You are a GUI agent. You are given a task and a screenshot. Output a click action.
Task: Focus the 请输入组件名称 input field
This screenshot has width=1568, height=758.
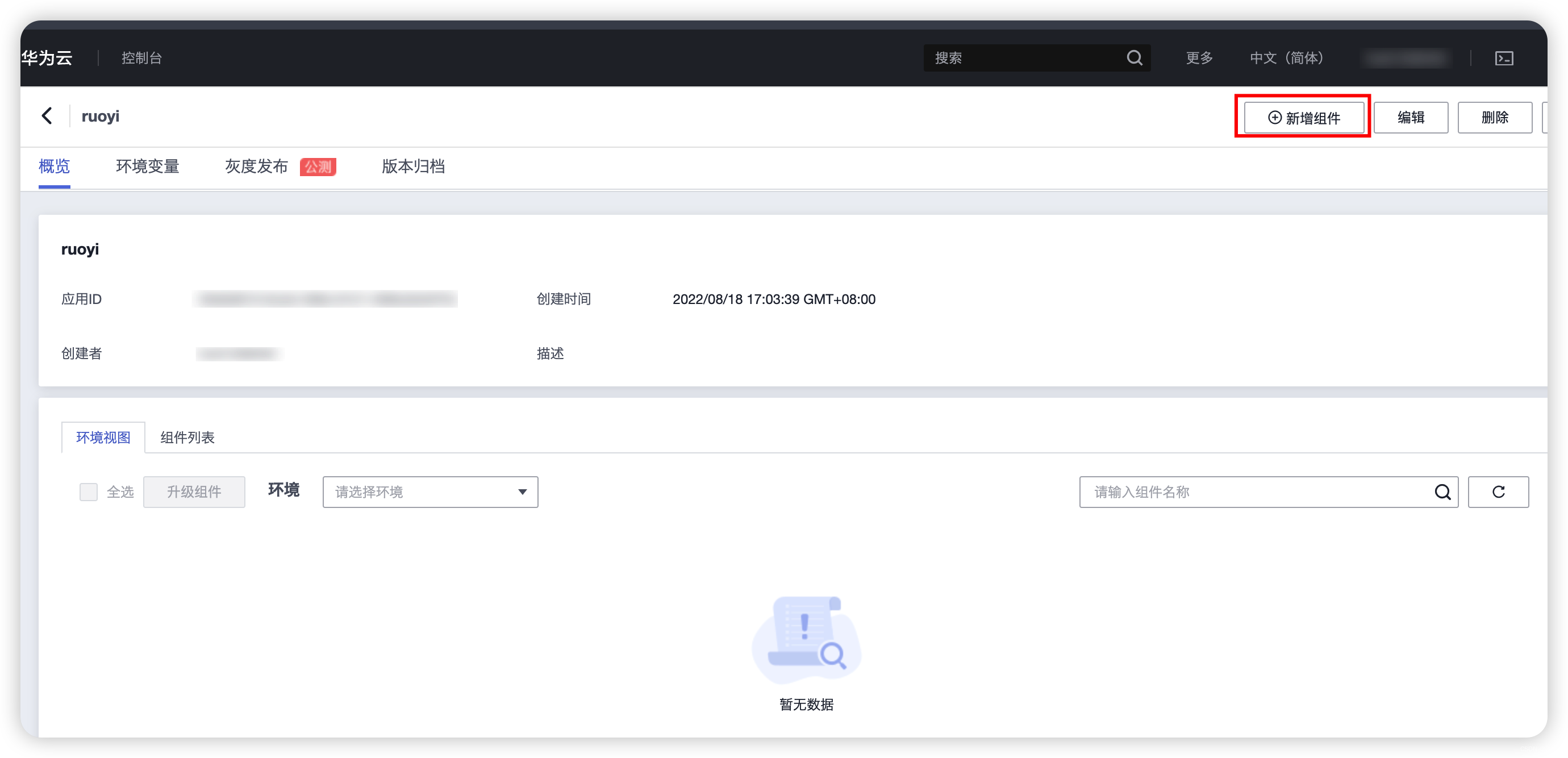pos(1254,492)
